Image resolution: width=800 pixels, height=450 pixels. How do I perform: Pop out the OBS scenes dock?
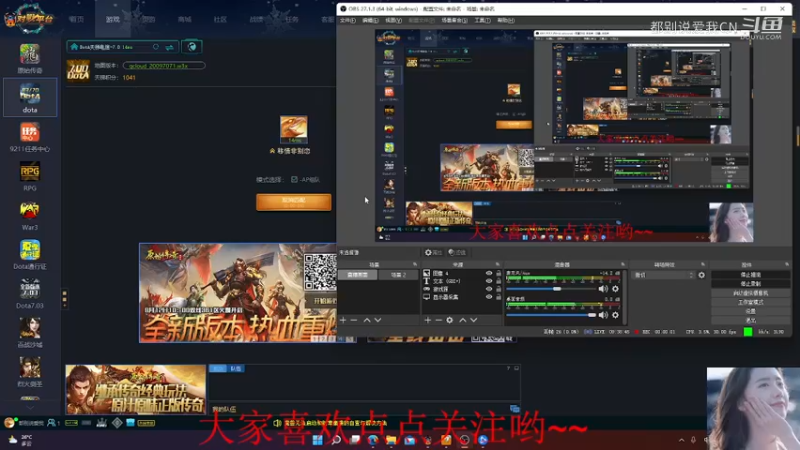pos(415,264)
